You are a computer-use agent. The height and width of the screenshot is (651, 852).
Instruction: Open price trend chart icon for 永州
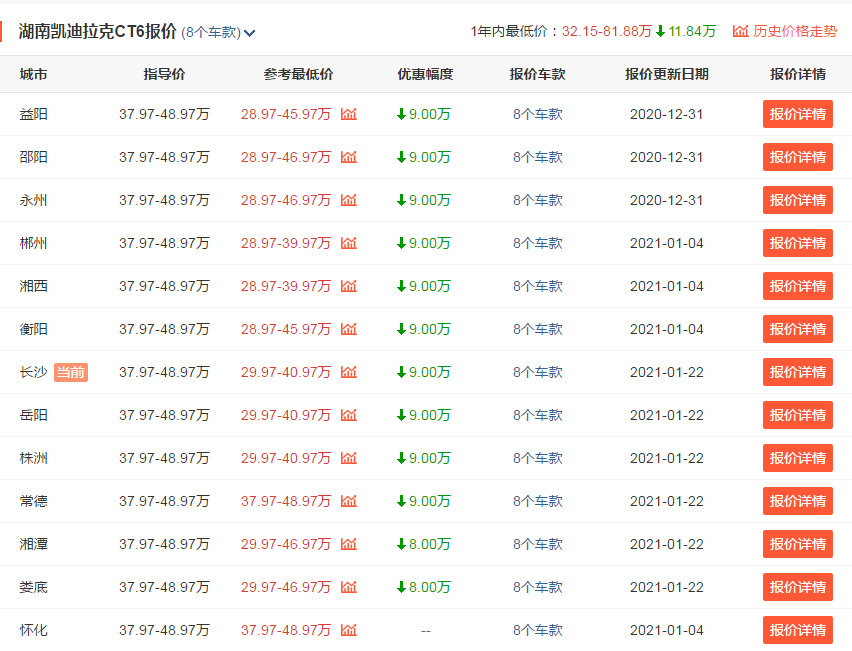point(349,200)
